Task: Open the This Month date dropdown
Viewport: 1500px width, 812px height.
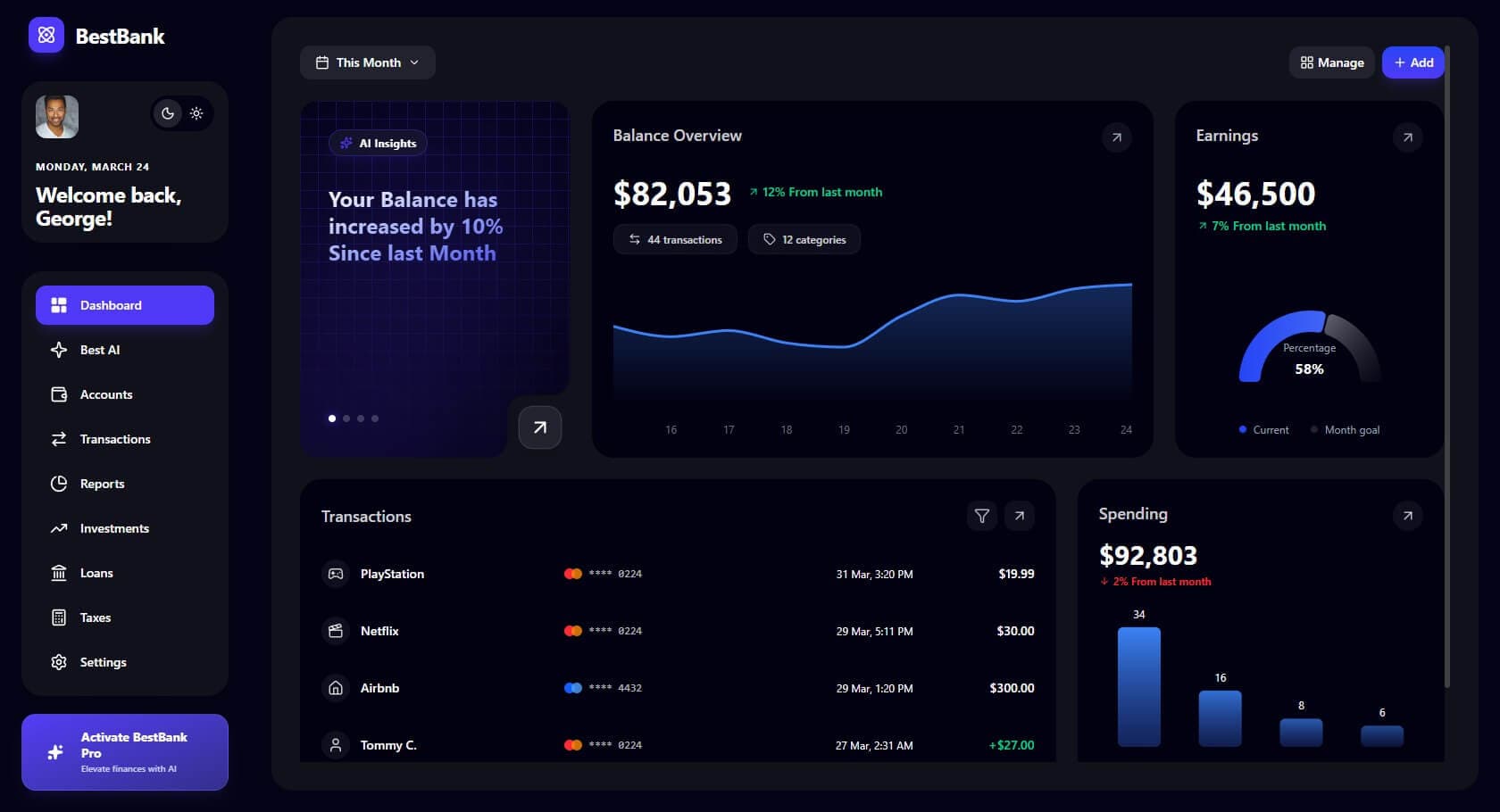Action: 367,62
